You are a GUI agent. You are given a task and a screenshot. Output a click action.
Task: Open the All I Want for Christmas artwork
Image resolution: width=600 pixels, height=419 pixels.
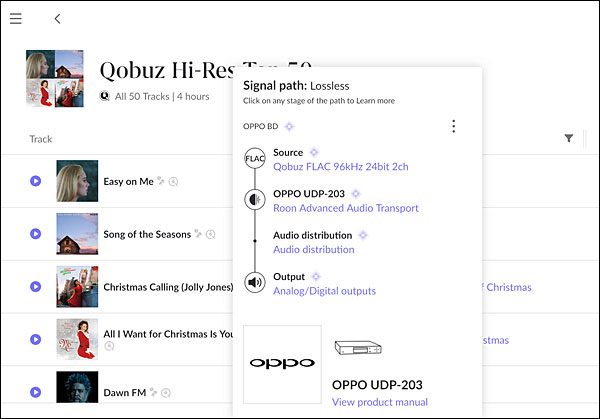[77, 339]
